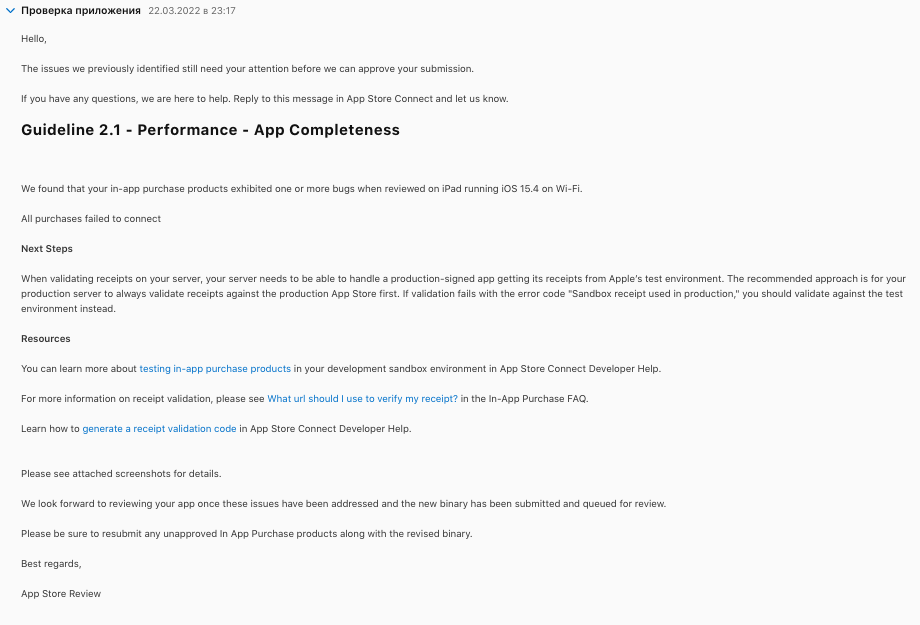The image size is (920, 625).
Task: Open the generate a receipt validation code link
Action: [159, 429]
